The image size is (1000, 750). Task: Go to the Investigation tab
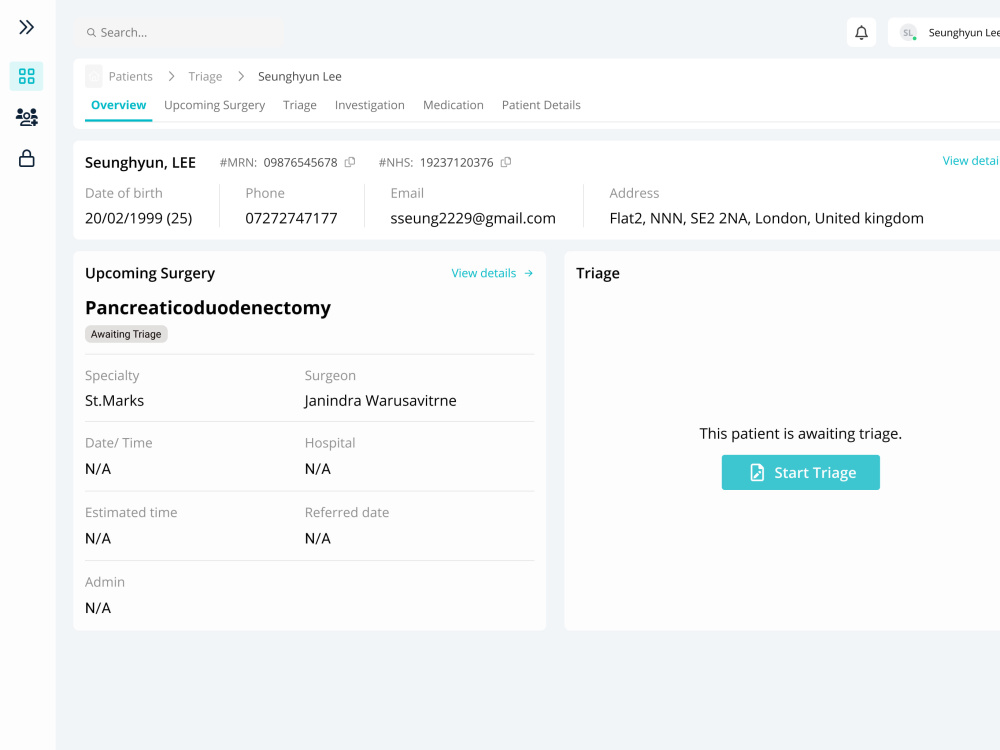click(369, 105)
